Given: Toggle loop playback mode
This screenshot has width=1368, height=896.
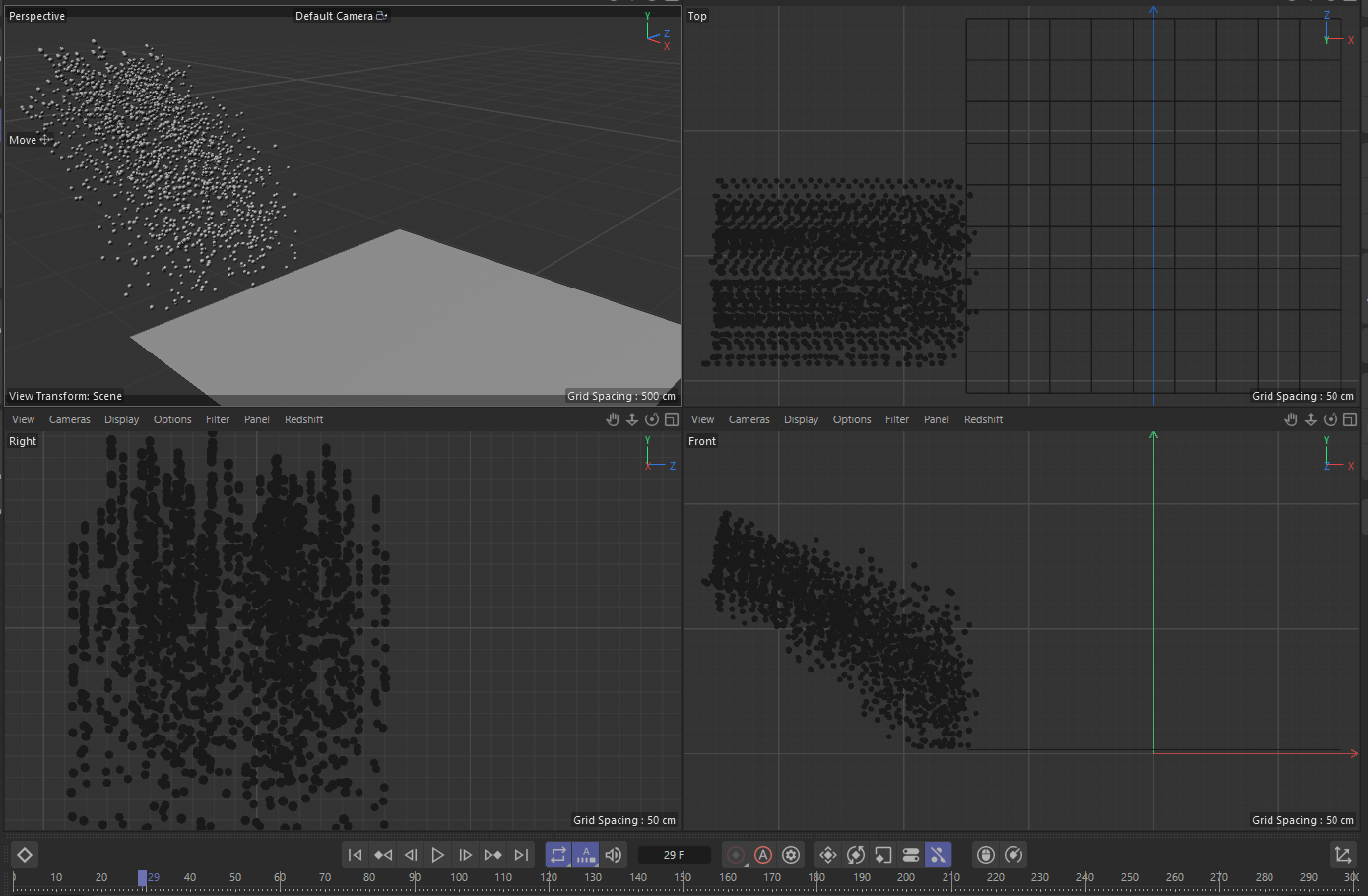Looking at the screenshot, I should [x=558, y=855].
